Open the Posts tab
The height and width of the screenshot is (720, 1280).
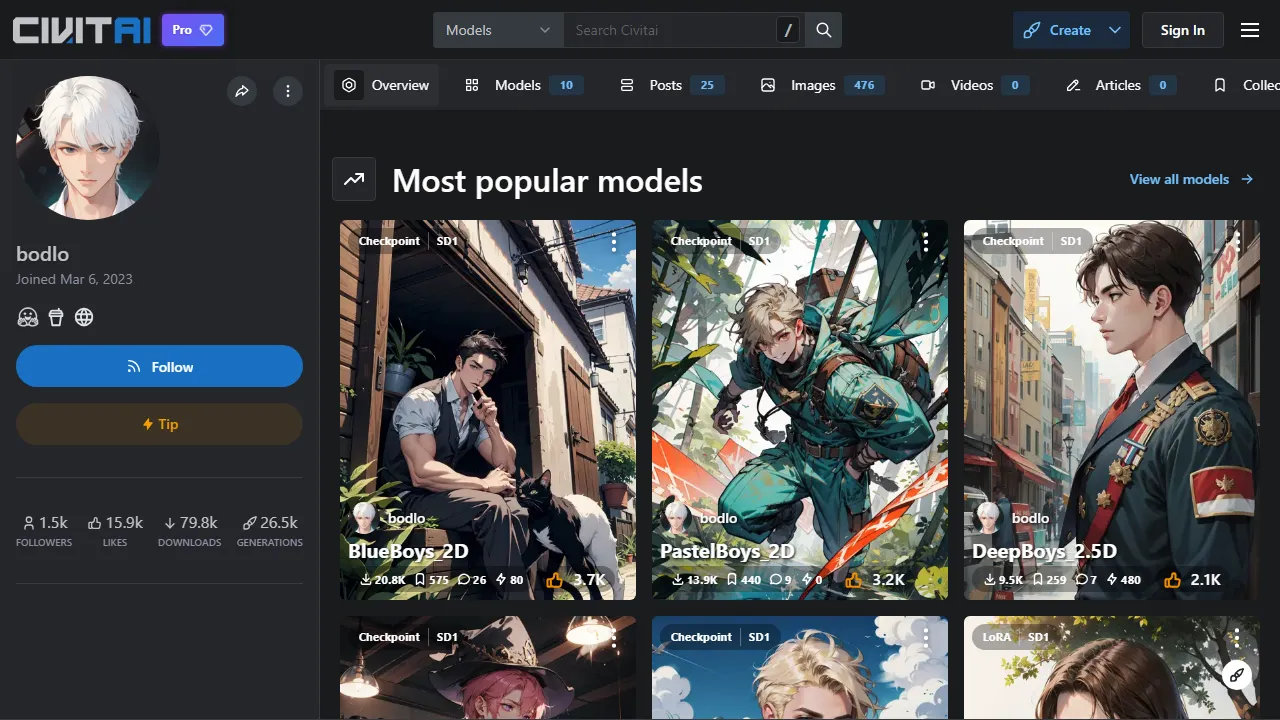point(664,85)
